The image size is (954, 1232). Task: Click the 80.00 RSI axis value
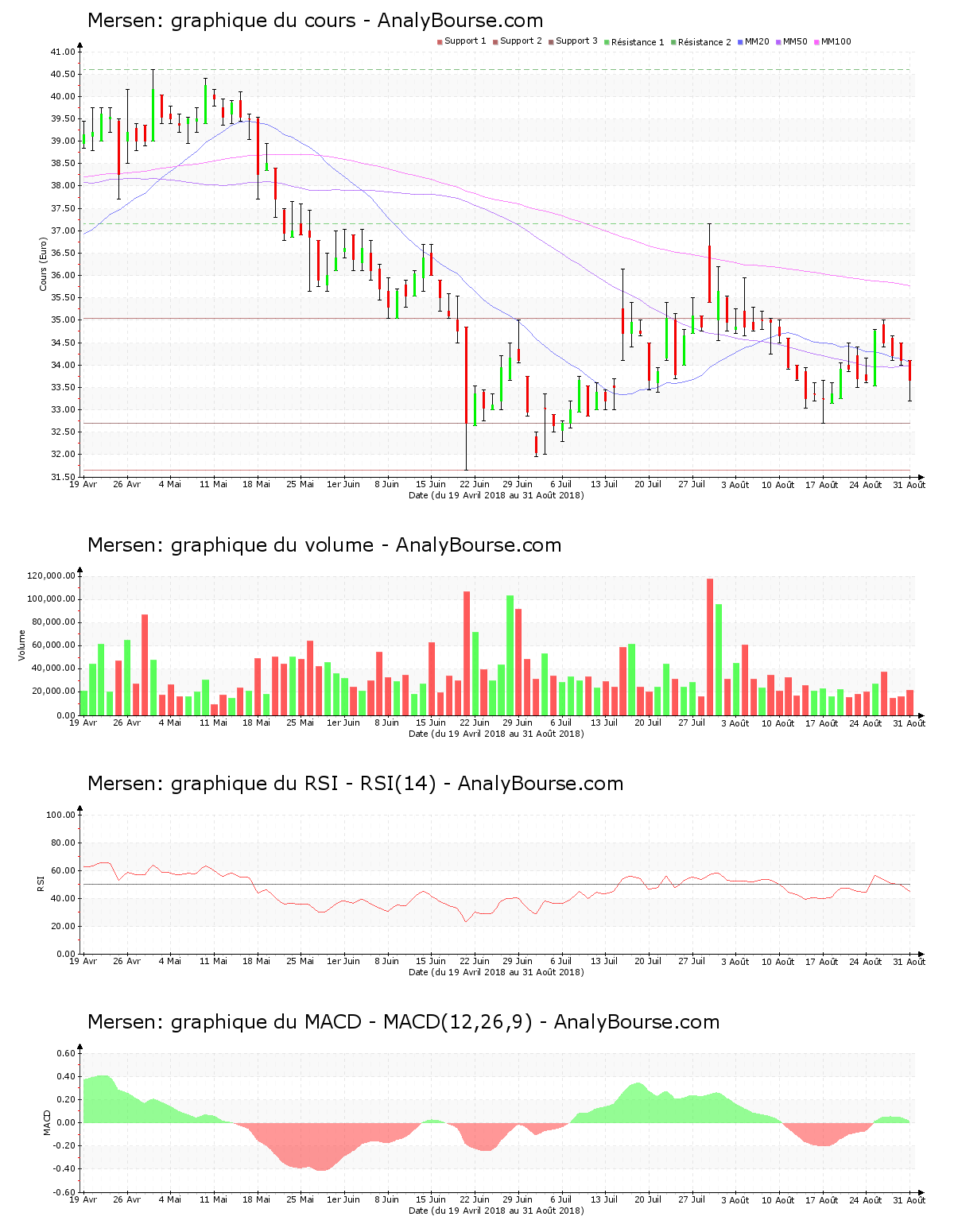click(x=63, y=843)
